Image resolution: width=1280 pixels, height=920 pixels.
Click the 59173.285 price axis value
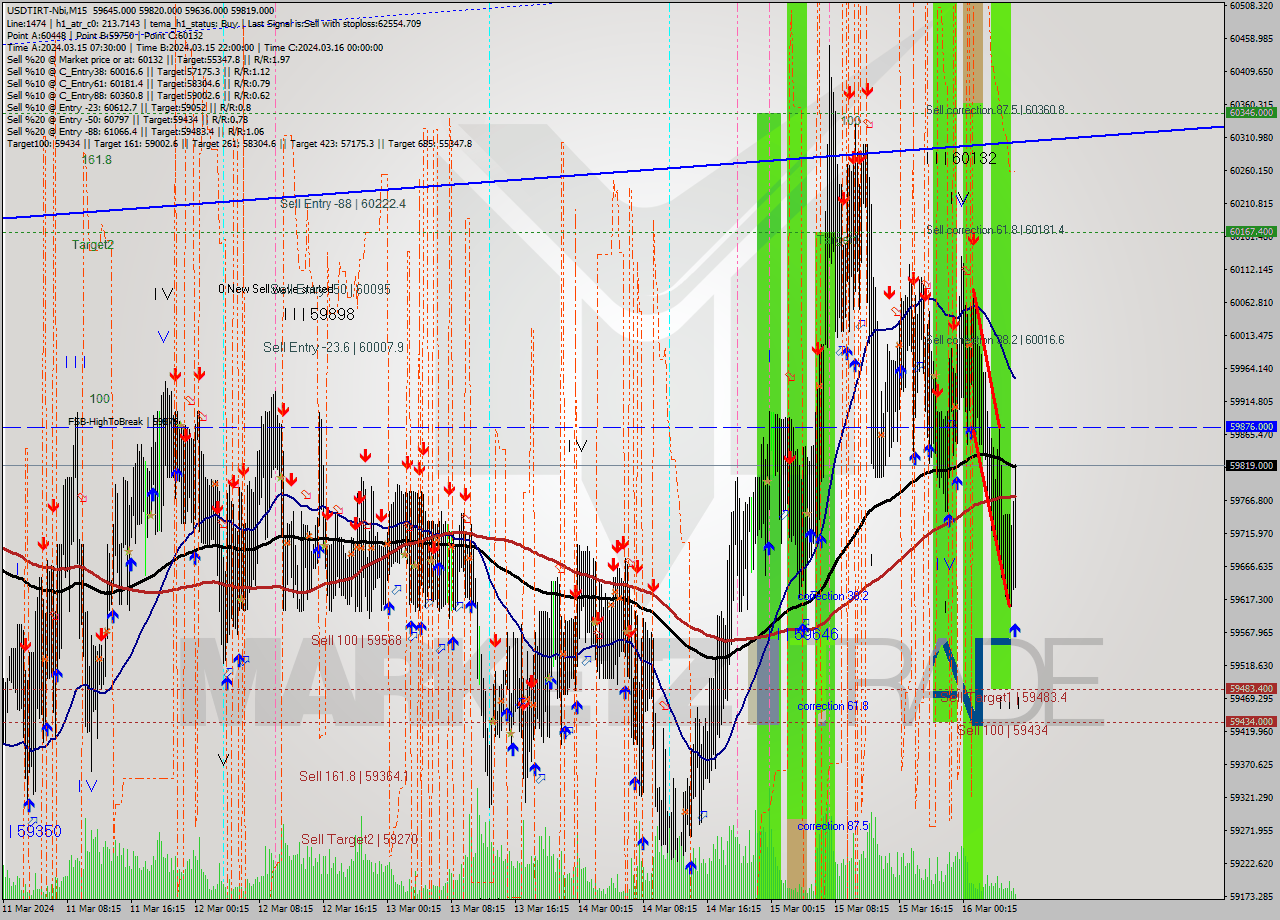point(1251,896)
